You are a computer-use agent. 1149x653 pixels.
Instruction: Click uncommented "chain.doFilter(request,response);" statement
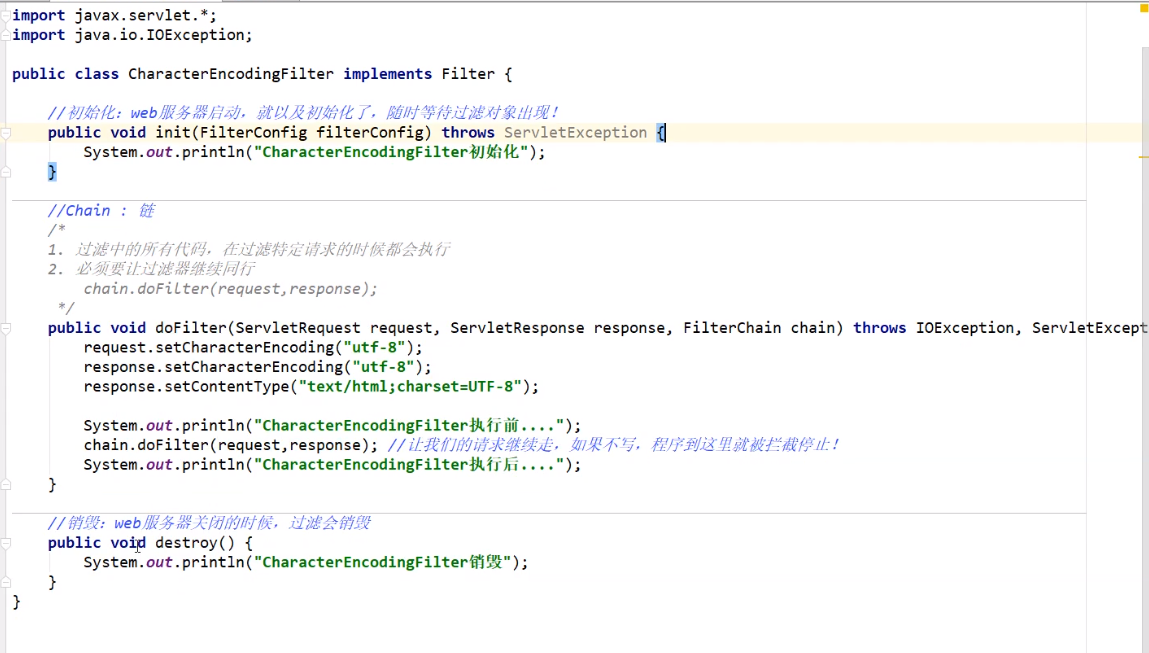pos(231,446)
